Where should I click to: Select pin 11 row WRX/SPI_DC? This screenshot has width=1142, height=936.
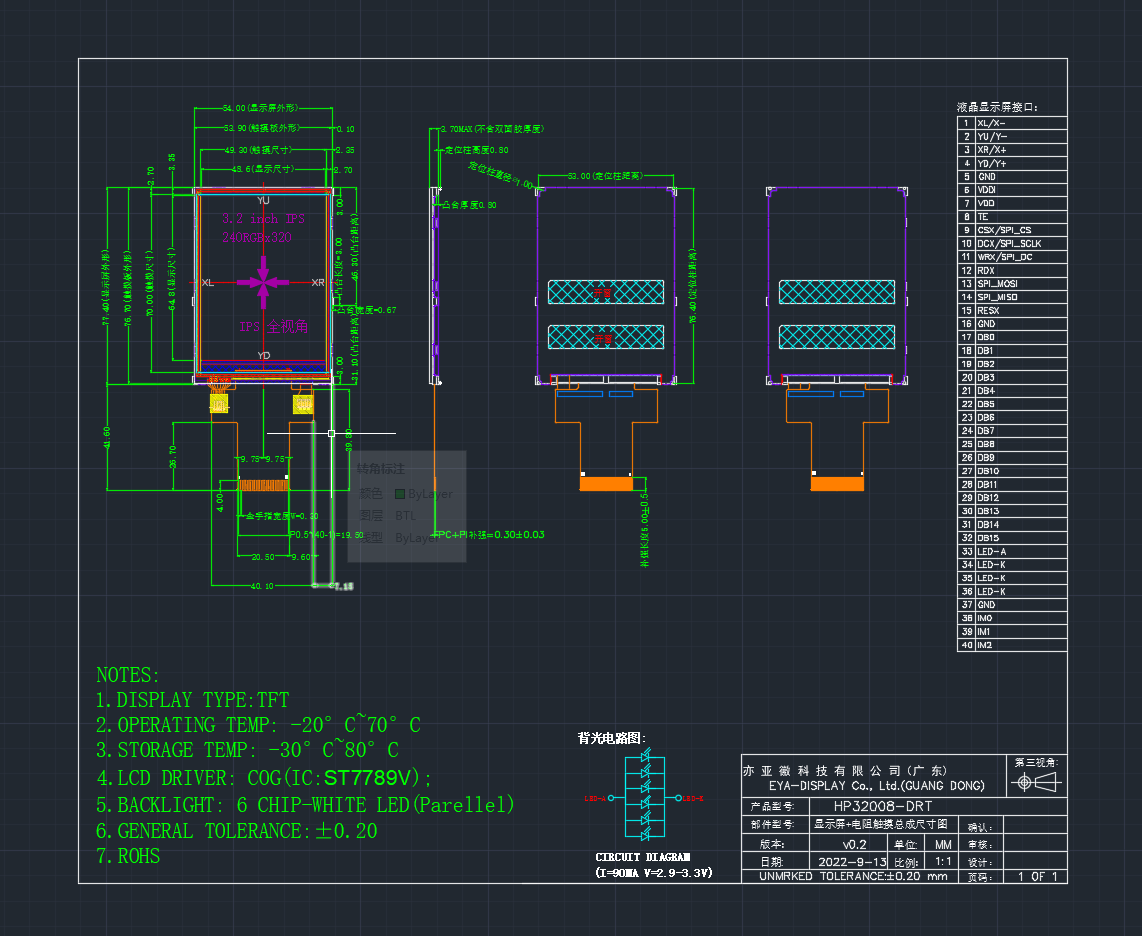(1012, 257)
